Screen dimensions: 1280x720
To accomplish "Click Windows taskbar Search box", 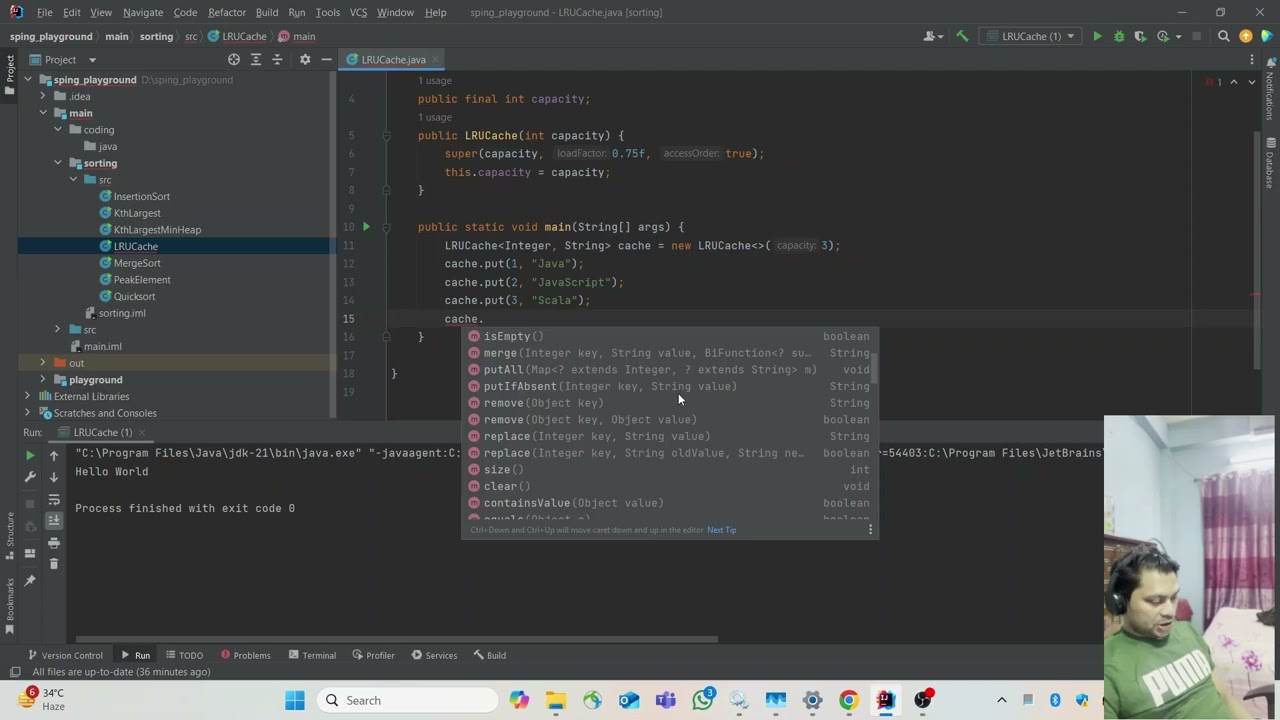I will click(407, 700).
